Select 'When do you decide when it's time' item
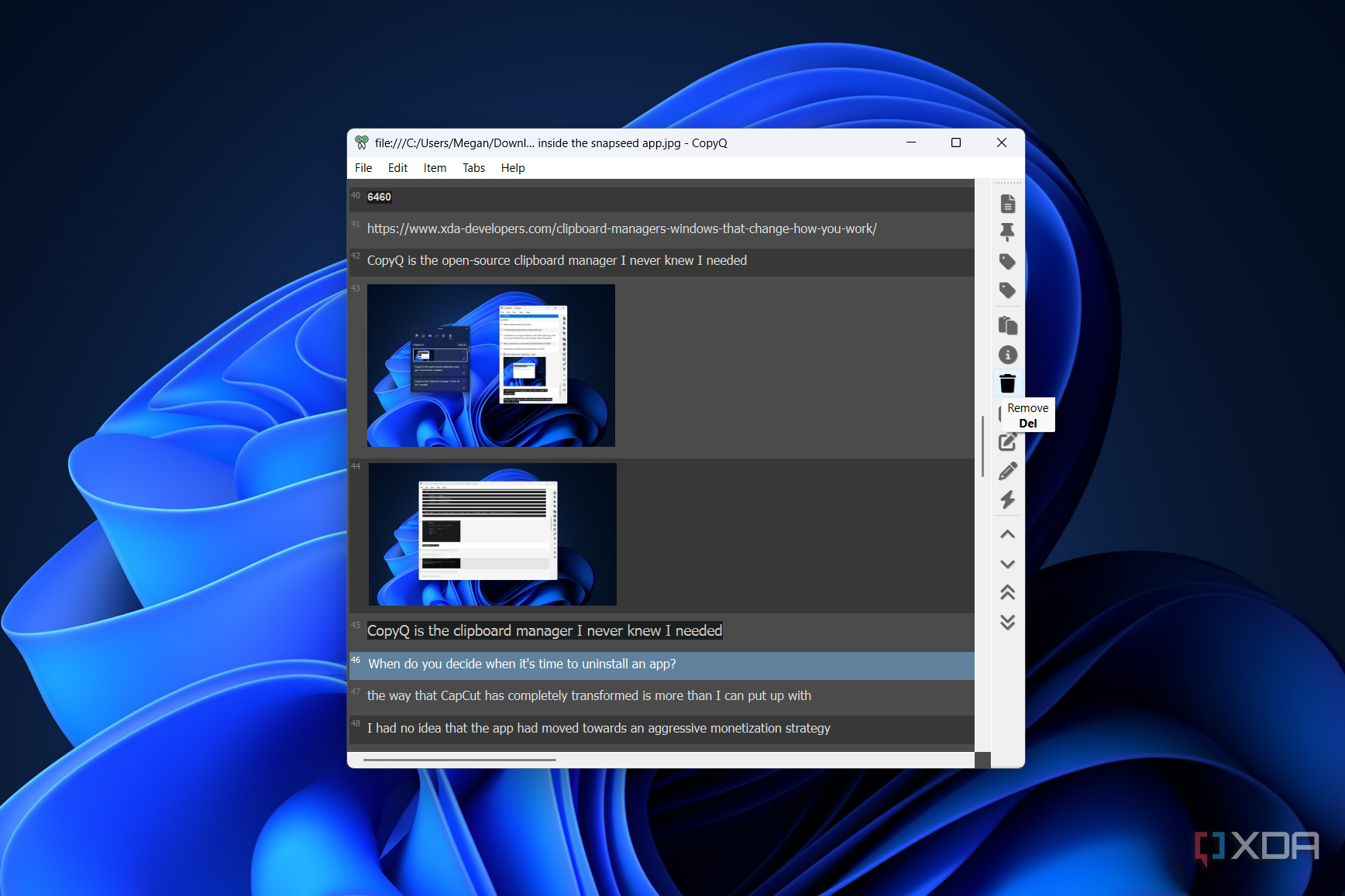This screenshot has height=896, width=1345. tap(662, 664)
